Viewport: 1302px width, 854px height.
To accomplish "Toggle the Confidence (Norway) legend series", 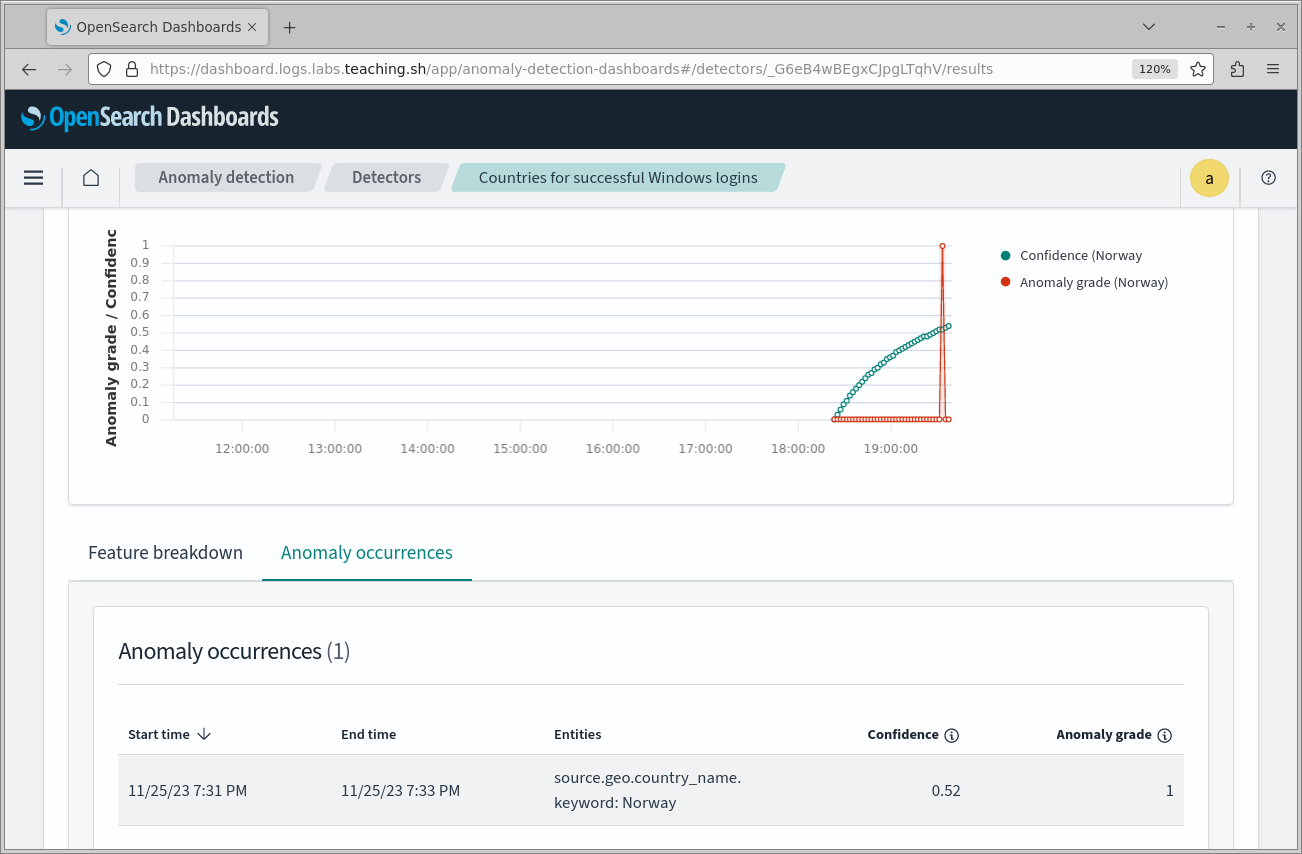I will point(1080,256).
